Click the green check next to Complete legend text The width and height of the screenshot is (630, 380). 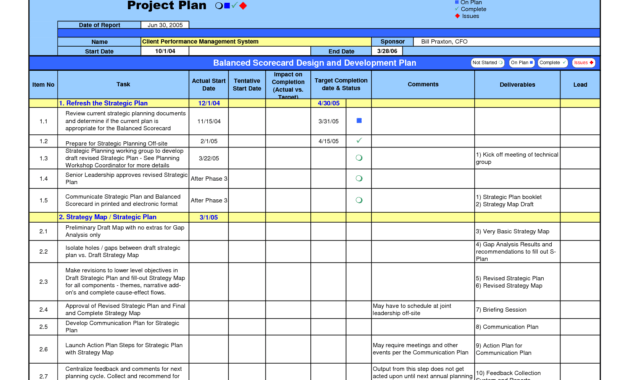[x=457, y=9]
